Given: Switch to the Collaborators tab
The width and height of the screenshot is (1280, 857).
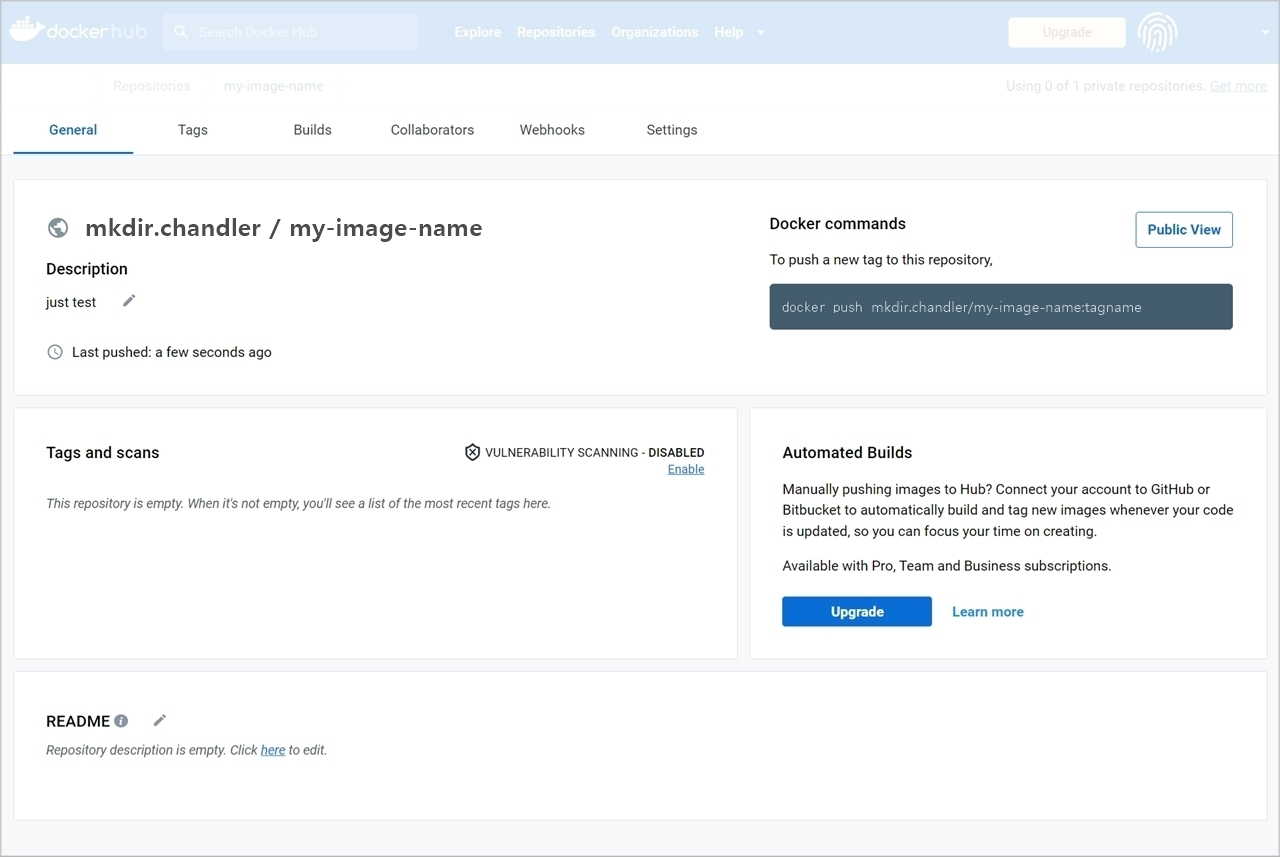Looking at the screenshot, I should click(x=433, y=130).
